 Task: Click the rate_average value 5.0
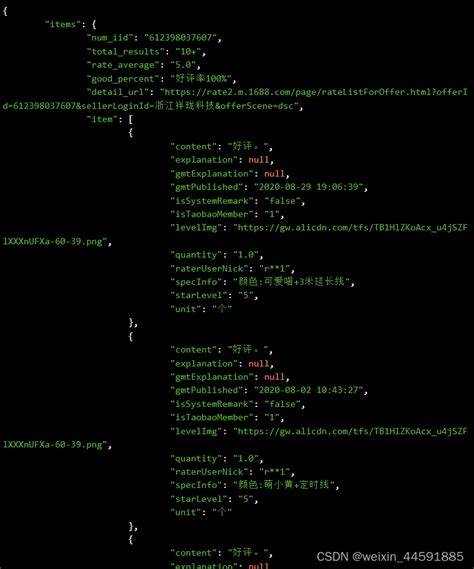[185, 65]
